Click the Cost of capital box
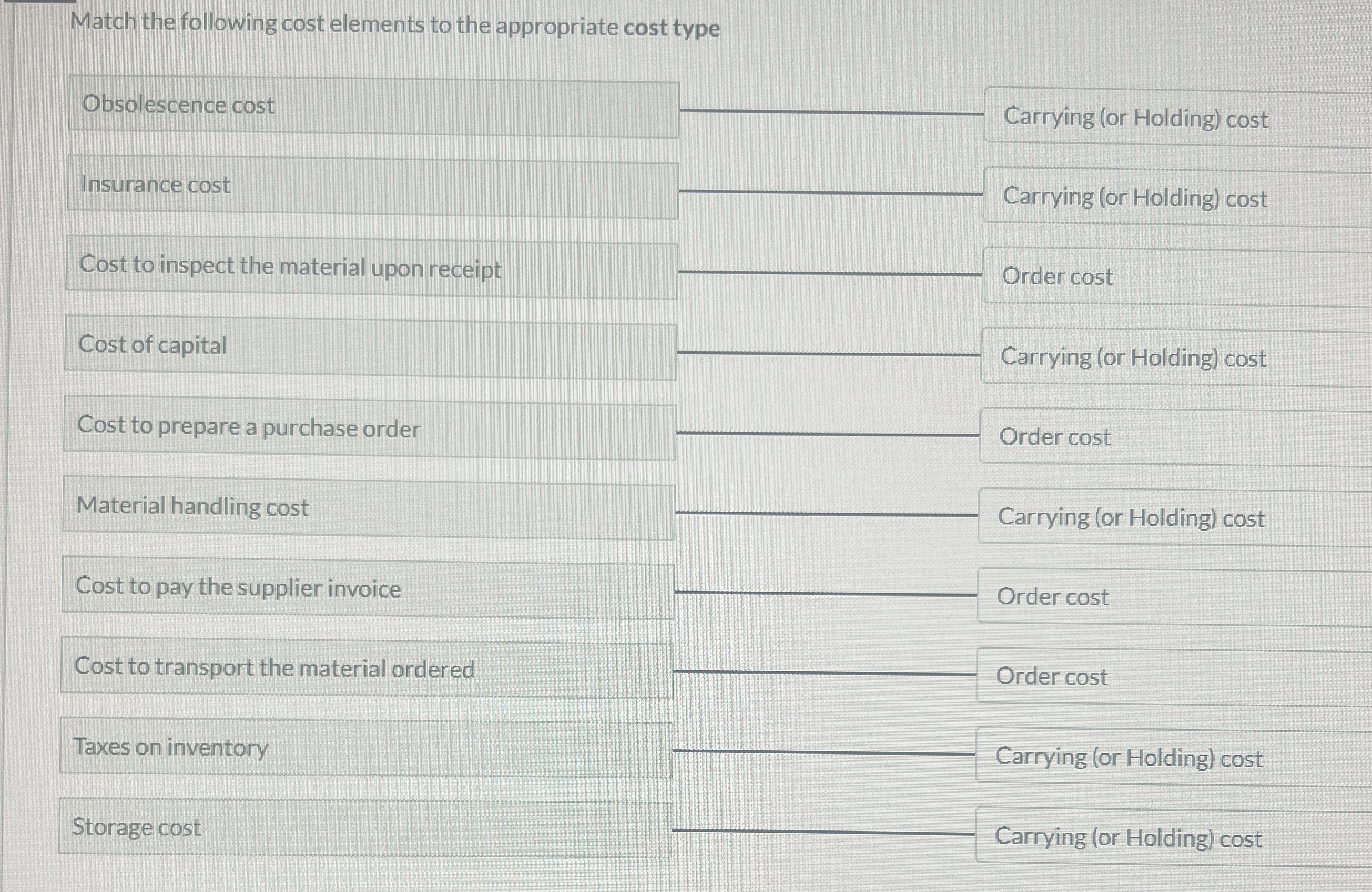Viewport: 1372px width, 892px height. pos(369,346)
